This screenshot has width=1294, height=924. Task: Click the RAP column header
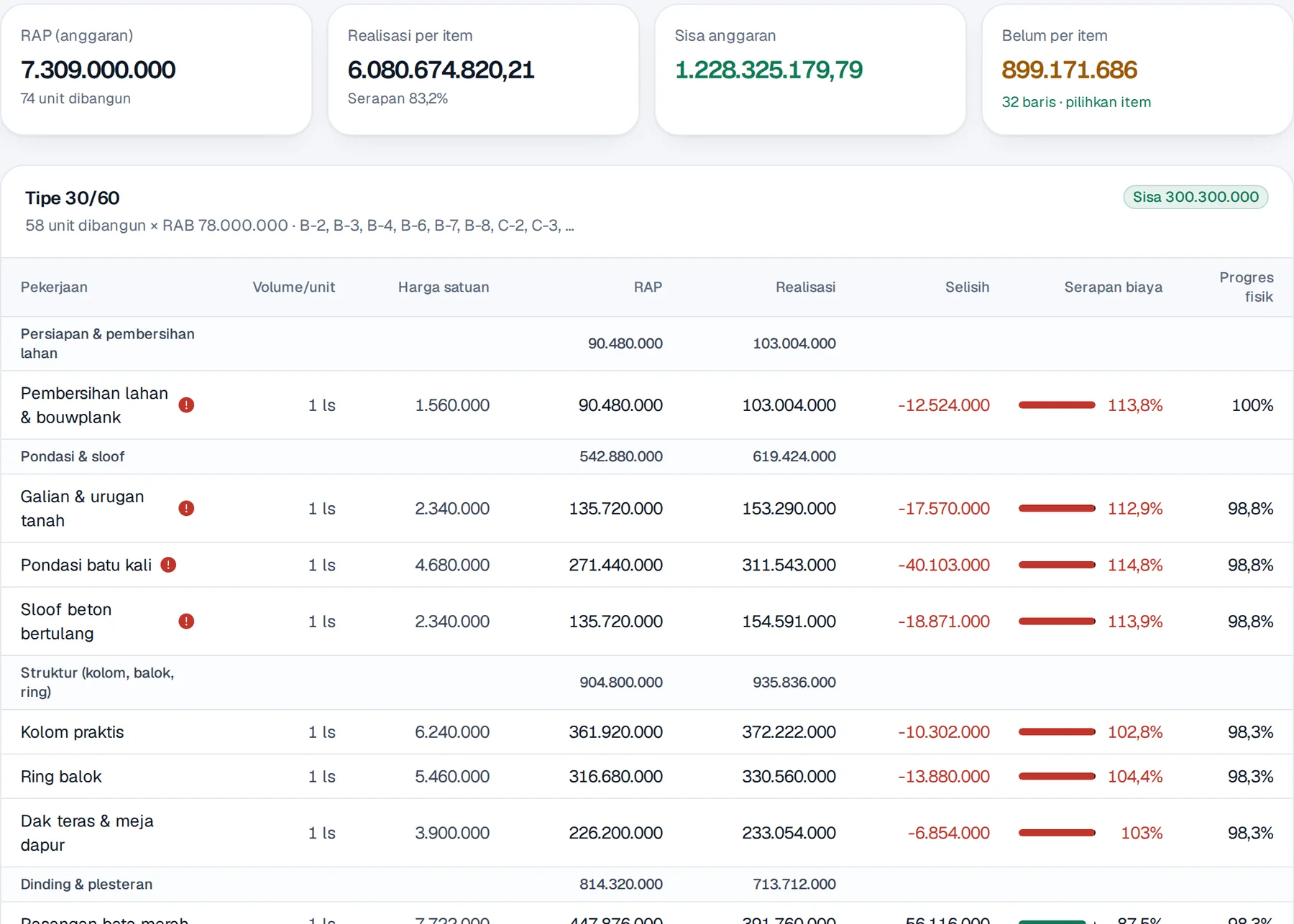648,287
